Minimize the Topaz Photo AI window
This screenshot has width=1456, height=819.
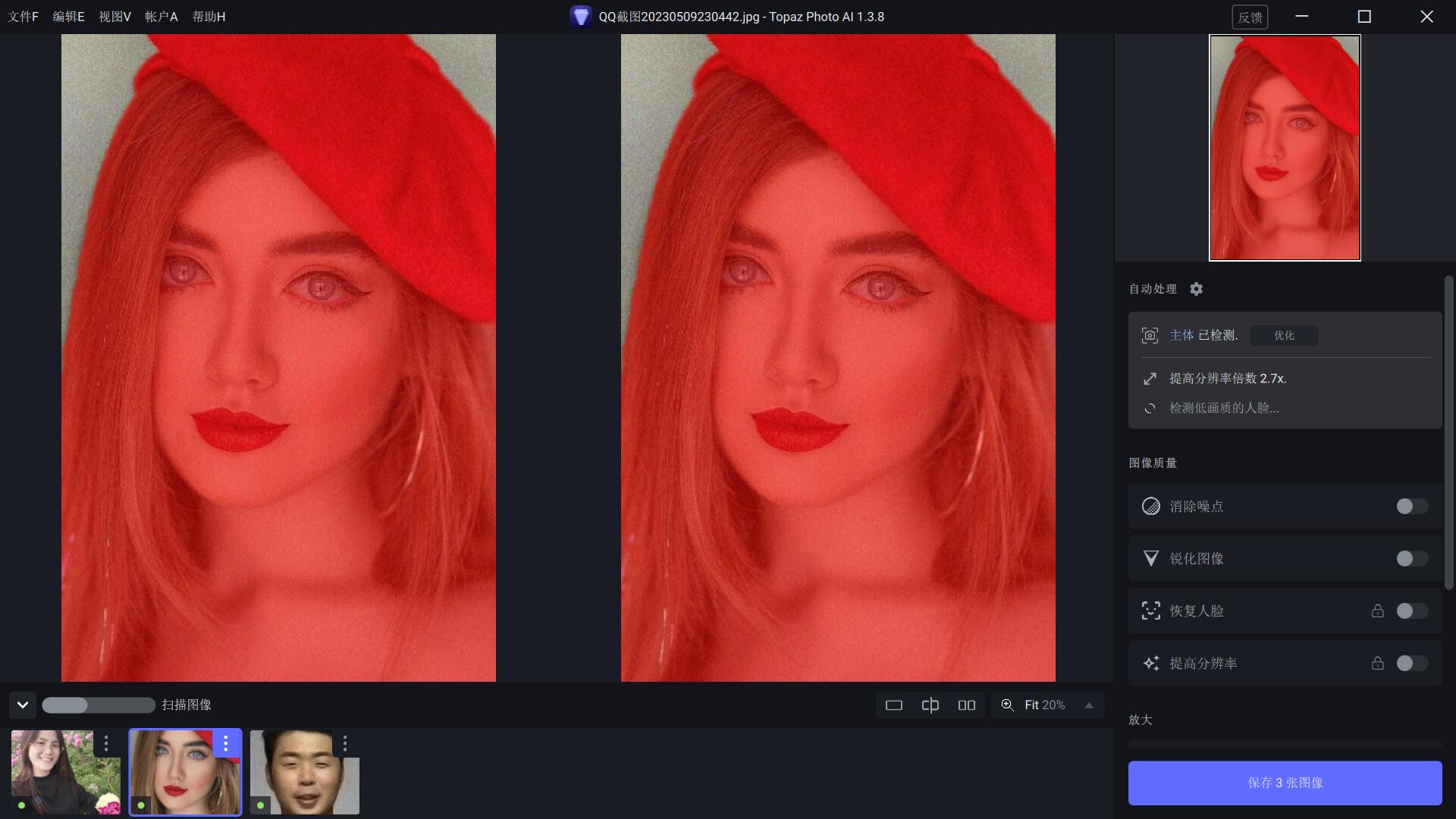pos(1302,17)
